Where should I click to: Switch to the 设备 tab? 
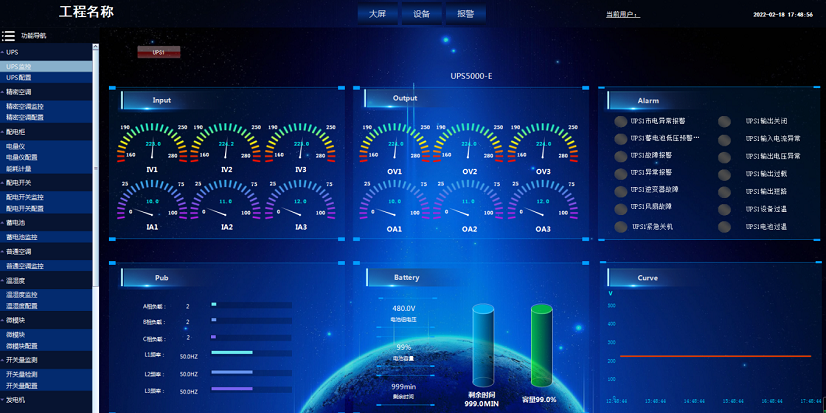[x=421, y=14]
